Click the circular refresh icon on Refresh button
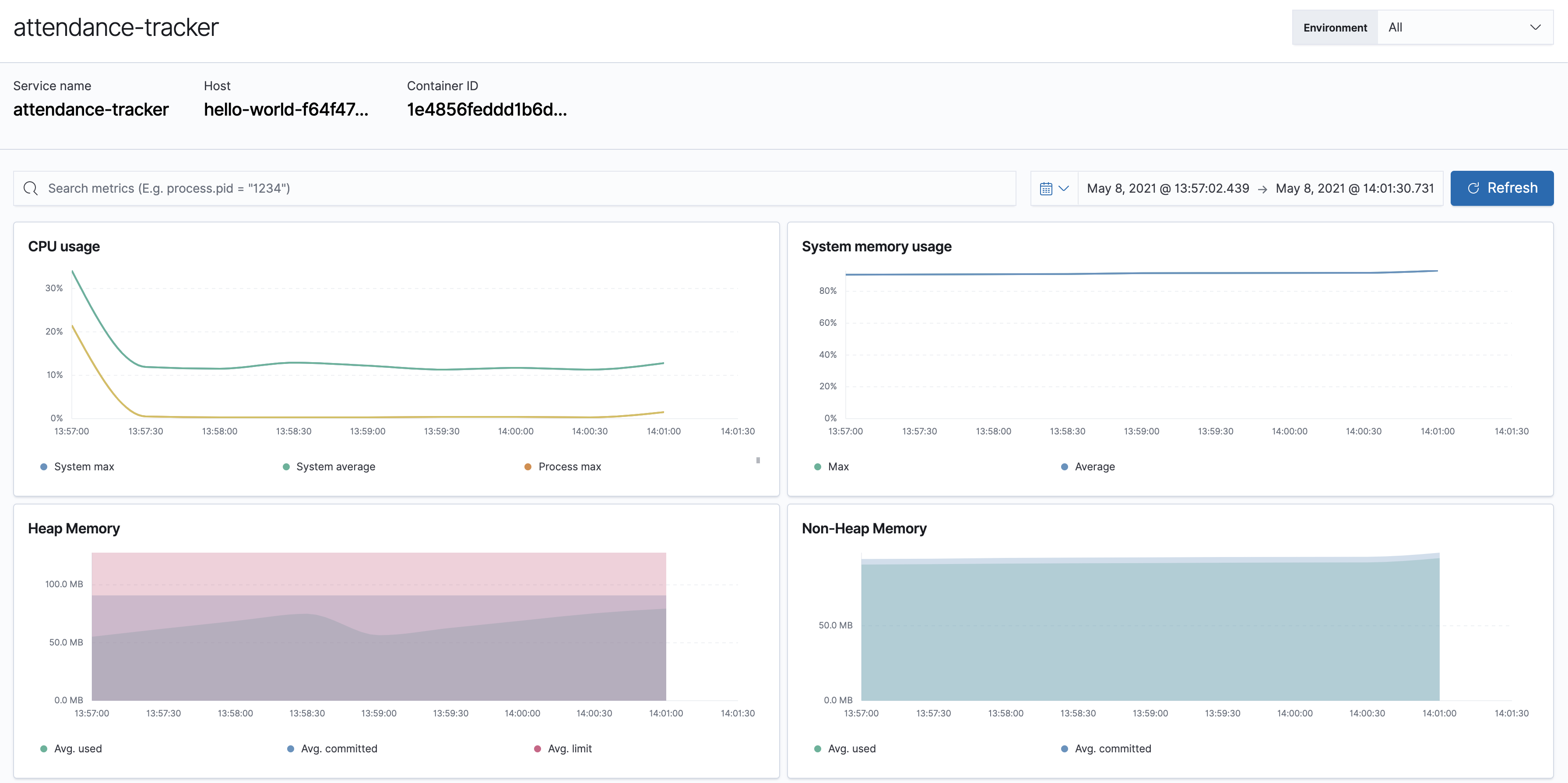Screen dimensions: 1568x783 click(1473, 187)
